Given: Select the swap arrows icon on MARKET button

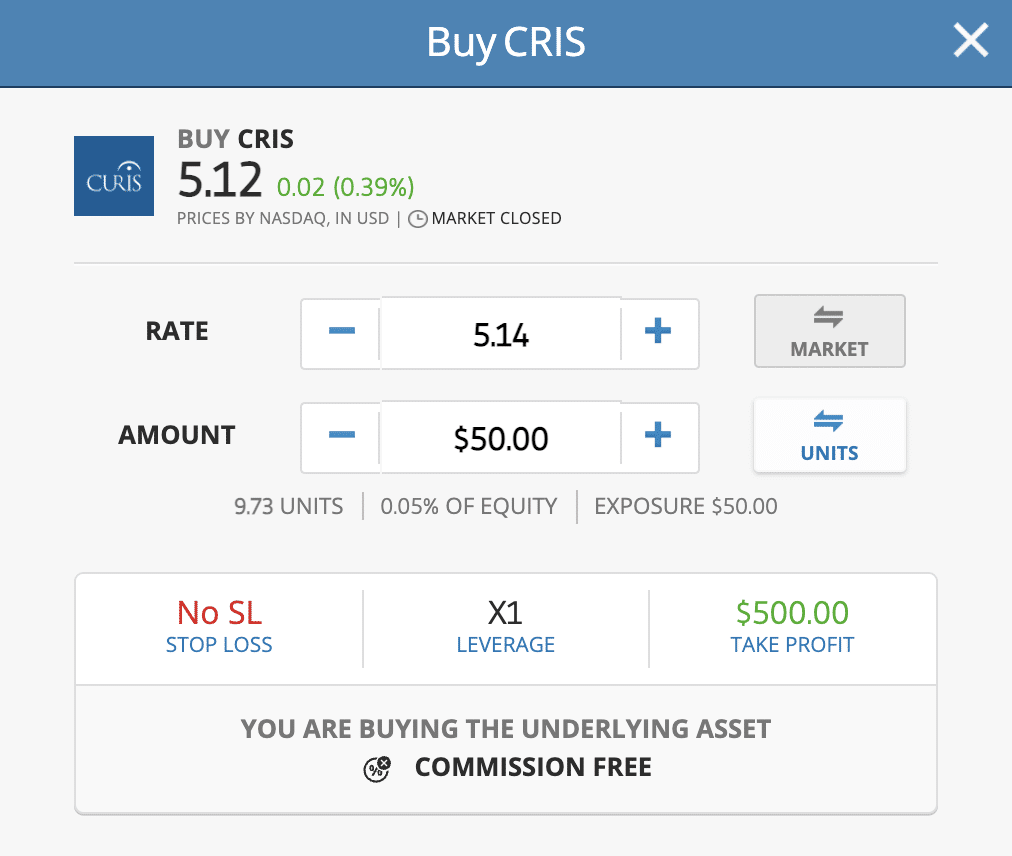Looking at the screenshot, I should 829,318.
